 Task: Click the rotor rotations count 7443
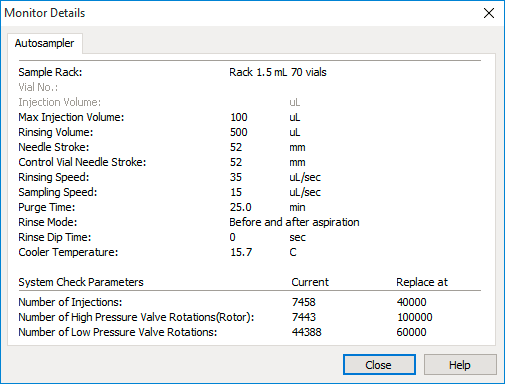tap(304, 317)
